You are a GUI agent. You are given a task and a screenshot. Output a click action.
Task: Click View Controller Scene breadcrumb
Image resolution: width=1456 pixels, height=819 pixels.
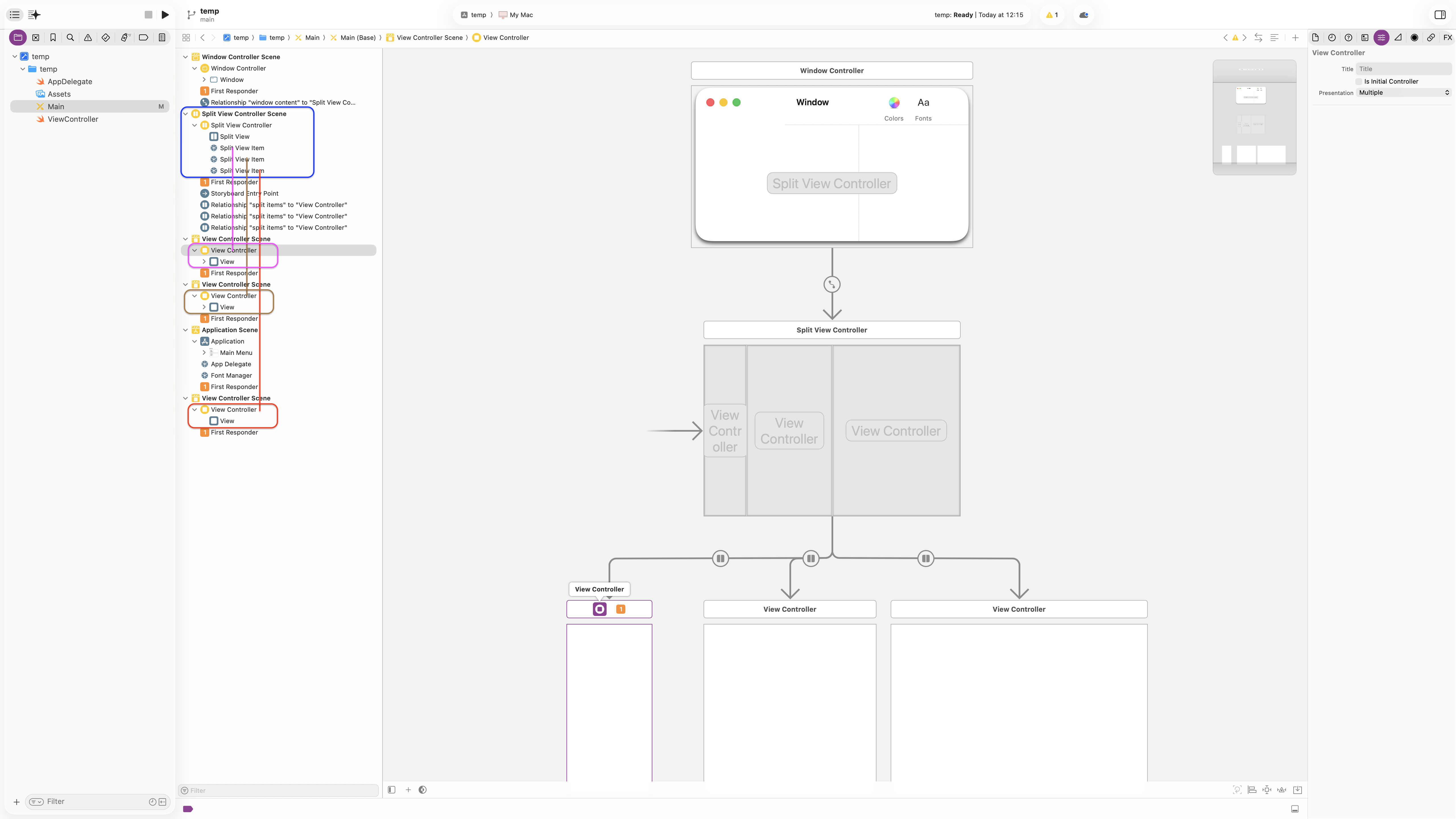(429, 38)
